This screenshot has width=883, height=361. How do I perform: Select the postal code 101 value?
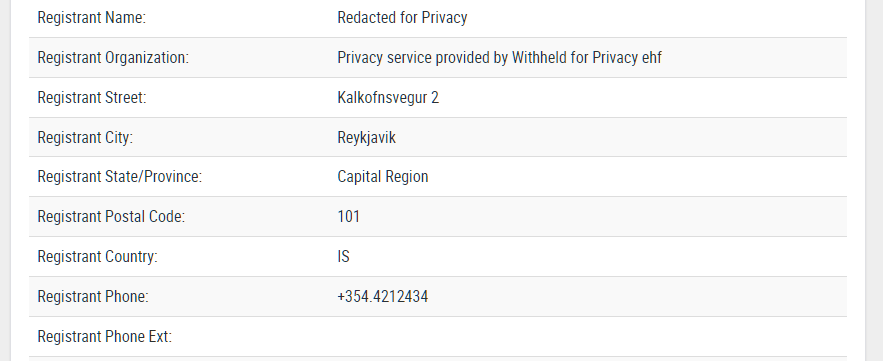coord(349,216)
